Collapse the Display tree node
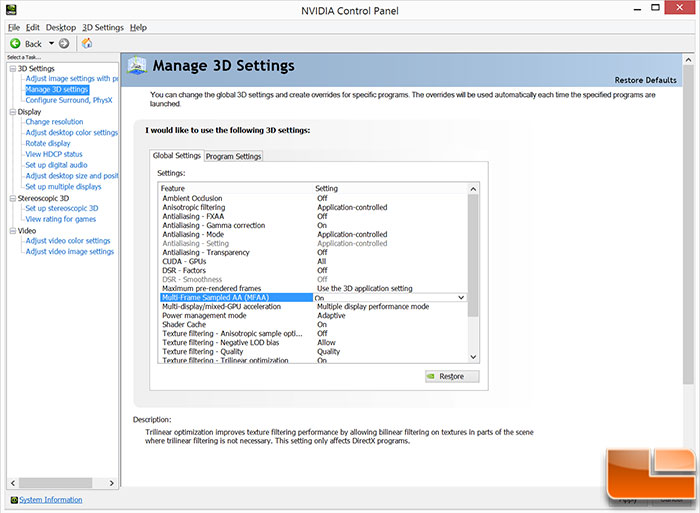Image resolution: width=700 pixels, height=513 pixels. tap(13, 112)
